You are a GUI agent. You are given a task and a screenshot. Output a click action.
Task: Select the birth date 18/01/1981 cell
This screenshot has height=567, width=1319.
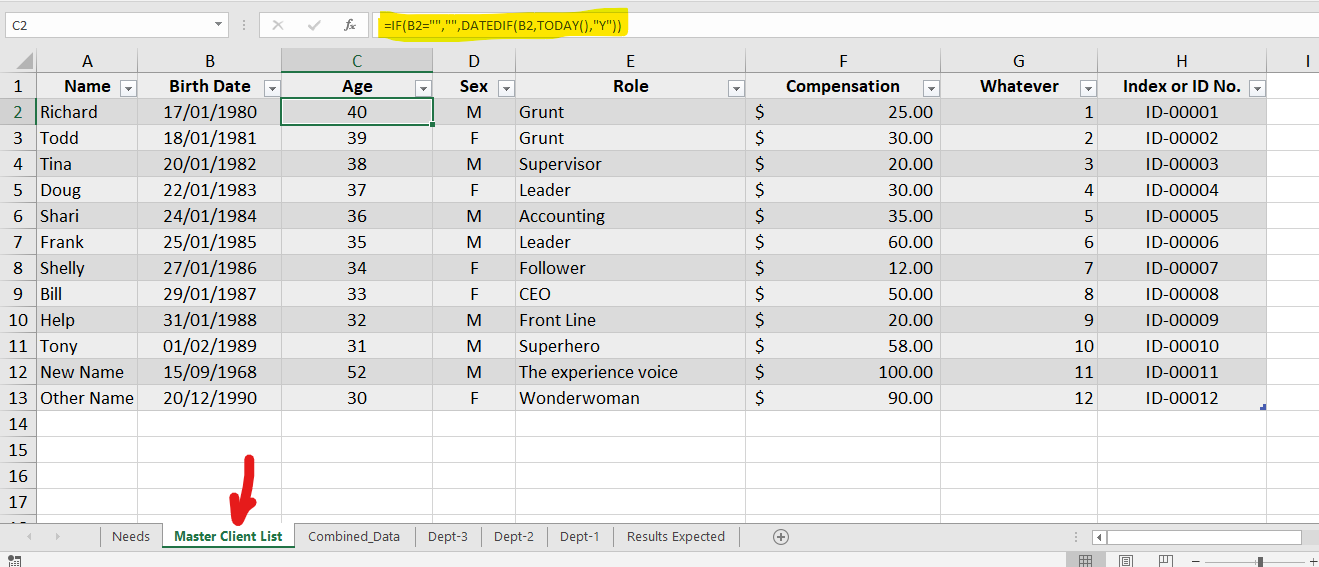[210, 138]
